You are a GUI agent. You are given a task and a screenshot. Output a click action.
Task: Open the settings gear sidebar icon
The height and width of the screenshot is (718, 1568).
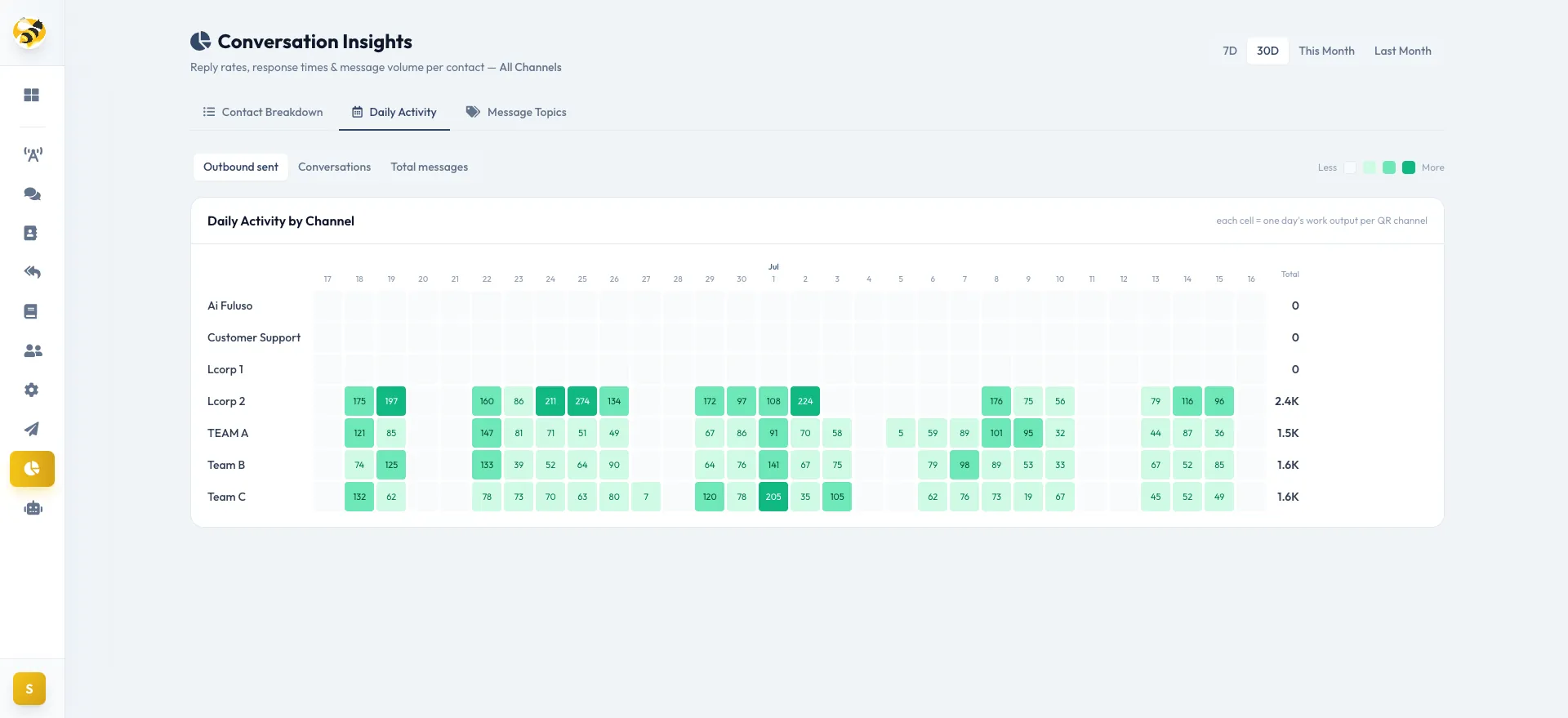(x=32, y=390)
